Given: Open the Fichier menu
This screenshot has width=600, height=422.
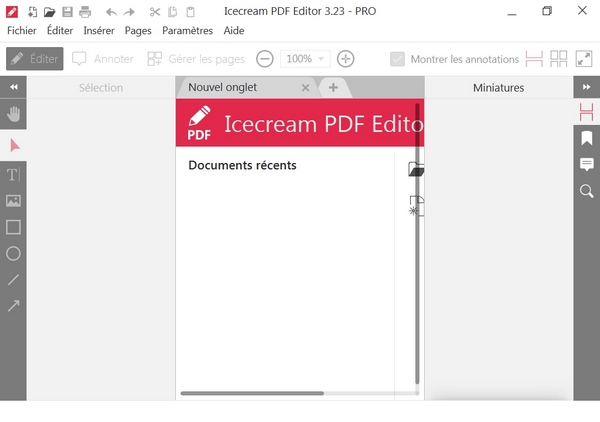Looking at the screenshot, I should (22, 31).
